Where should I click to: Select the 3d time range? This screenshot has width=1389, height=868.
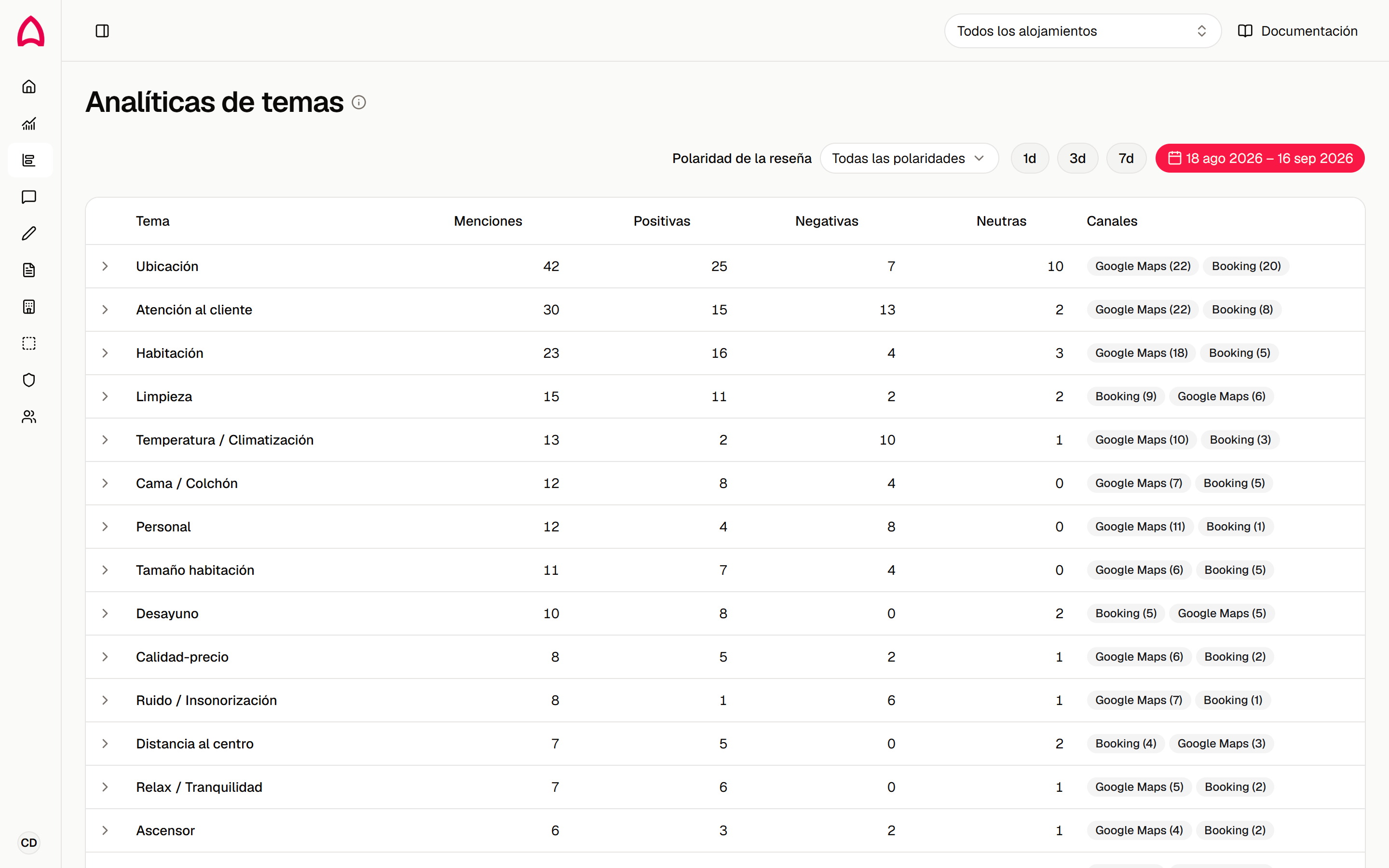(x=1077, y=159)
